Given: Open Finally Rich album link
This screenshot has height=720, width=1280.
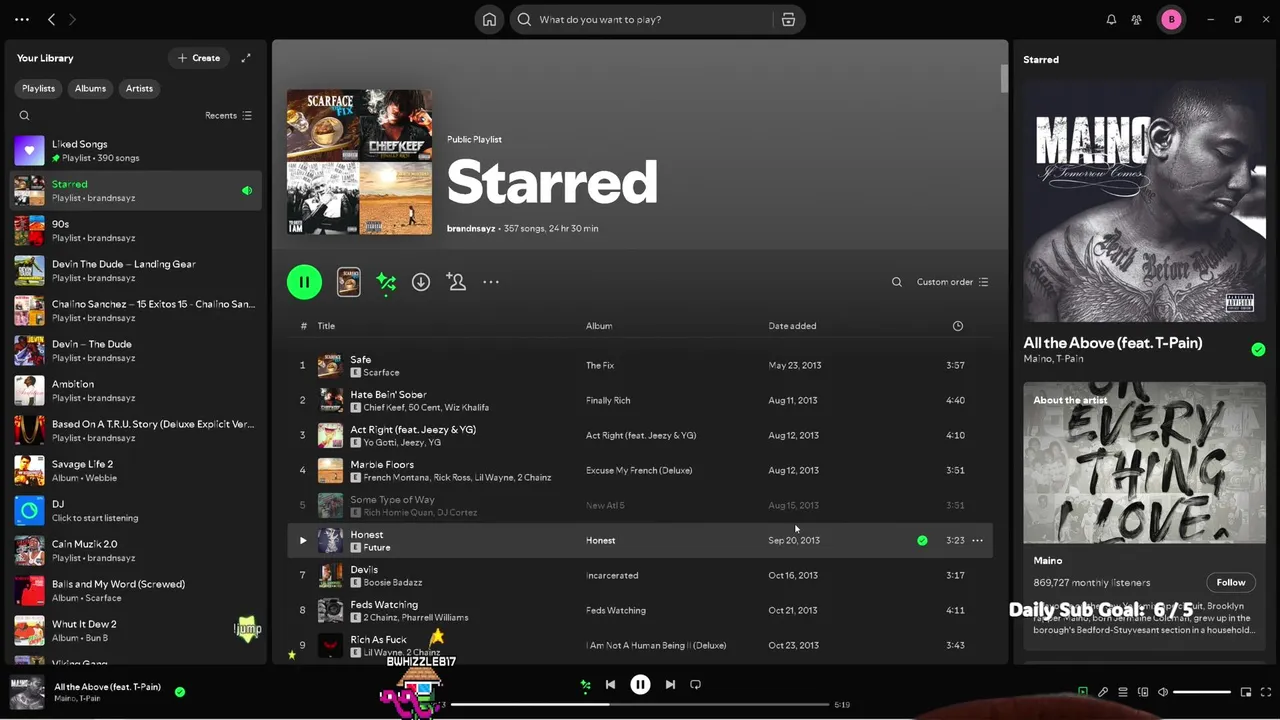Looking at the screenshot, I should (x=608, y=400).
